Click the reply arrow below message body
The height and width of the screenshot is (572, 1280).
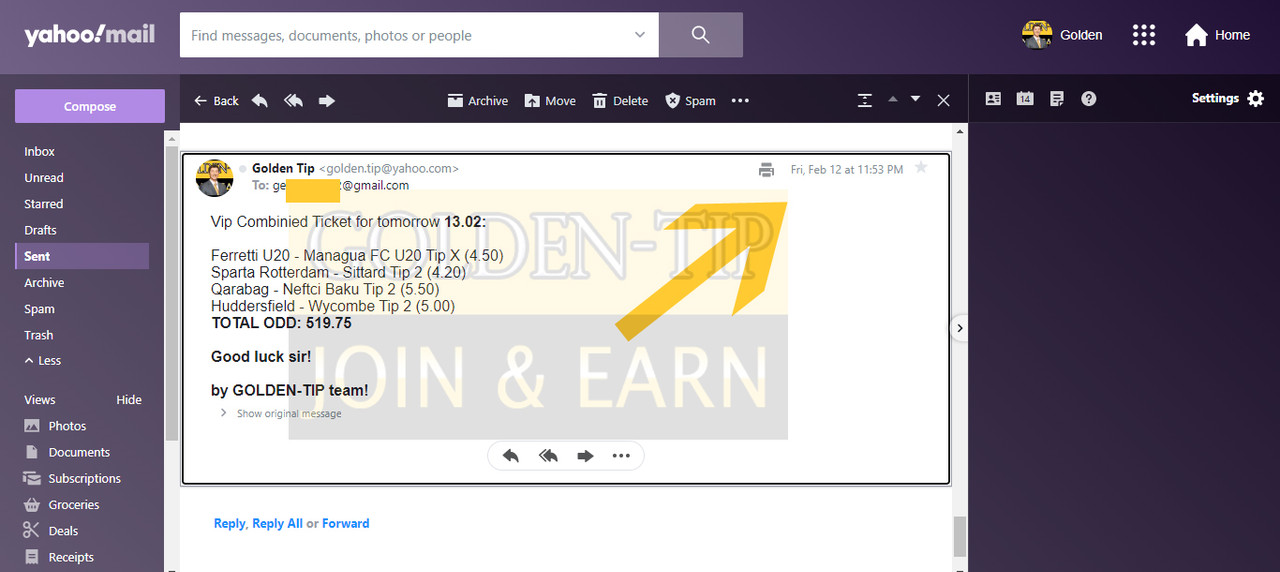click(511, 456)
